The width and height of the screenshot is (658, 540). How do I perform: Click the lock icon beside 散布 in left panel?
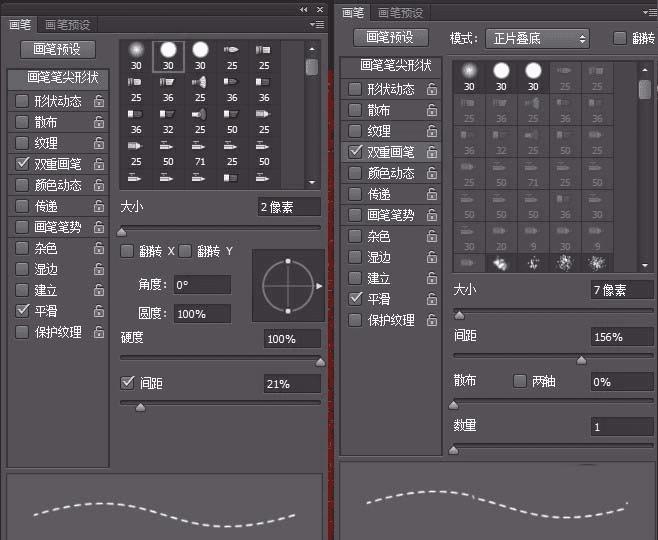(x=99, y=122)
